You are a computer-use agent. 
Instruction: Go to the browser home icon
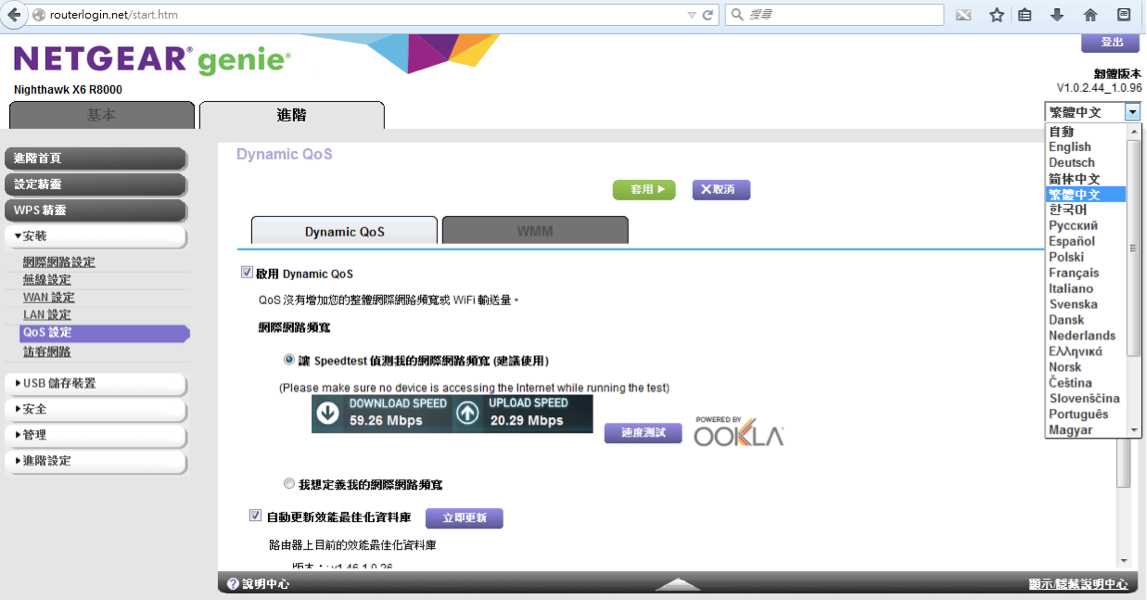(x=1090, y=15)
